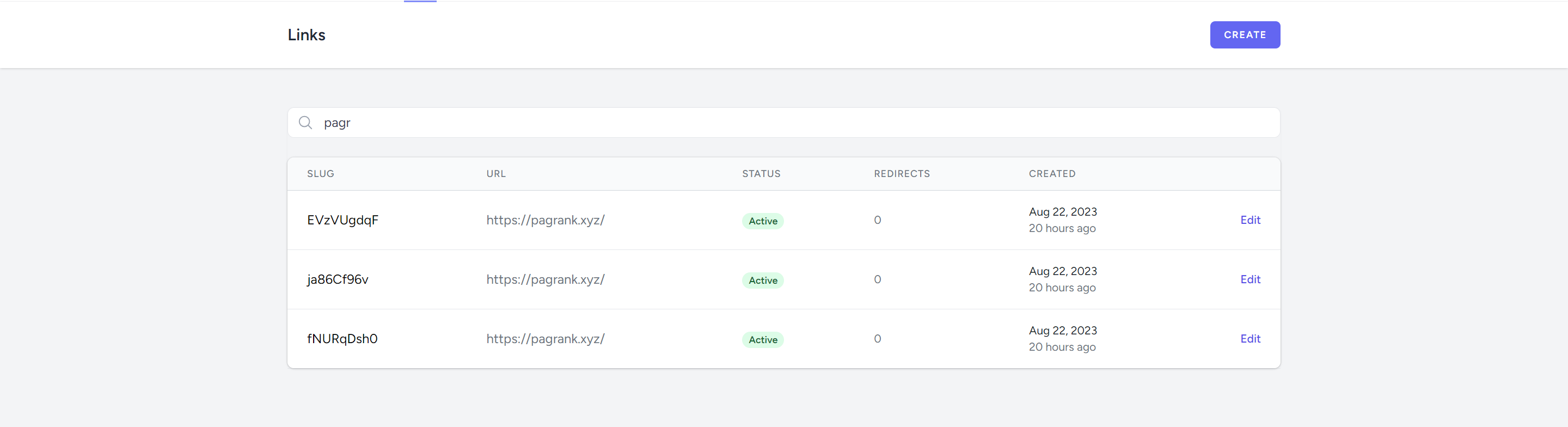Click the Active badge on EVzVUgdqF row
The height and width of the screenshot is (427, 1568).
coord(762,221)
